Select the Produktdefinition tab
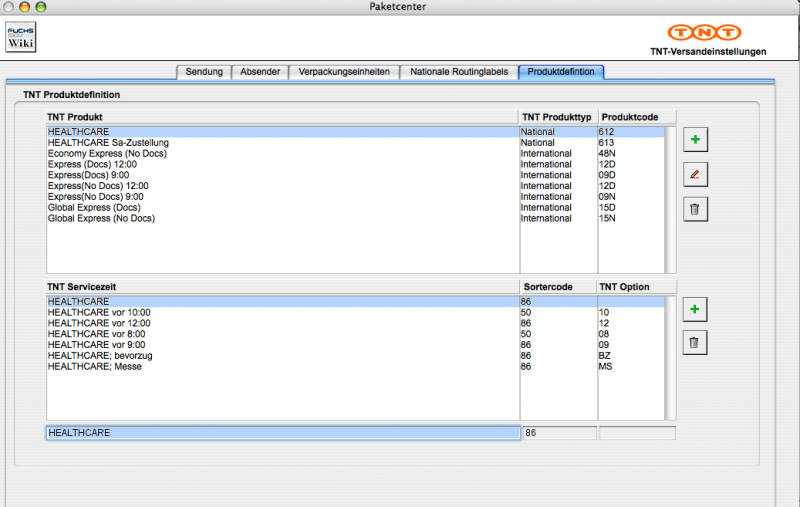Screen dimensions: 800x507 click(561, 72)
